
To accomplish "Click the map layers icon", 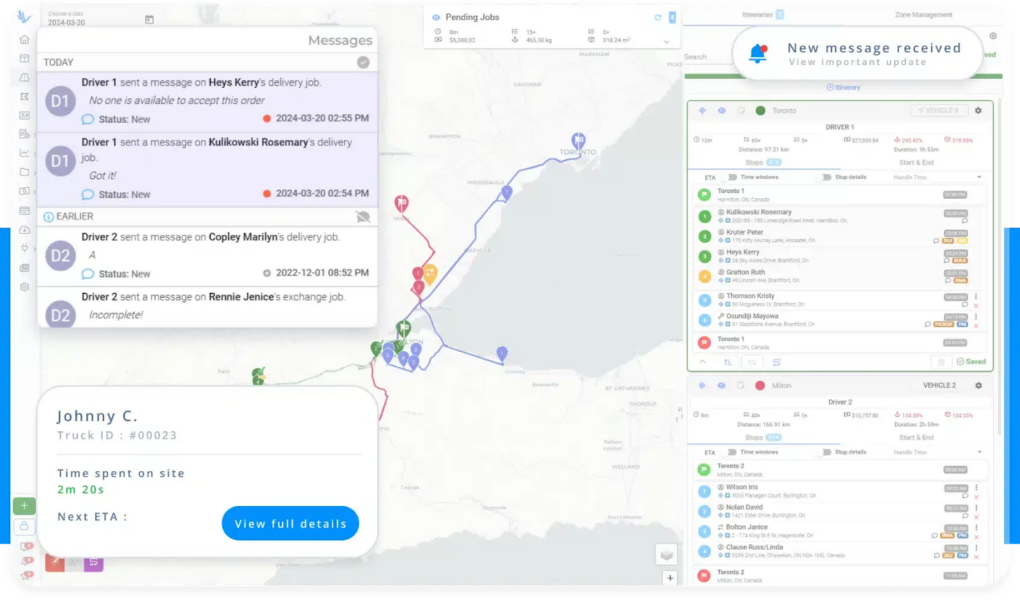I will click(x=667, y=554).
